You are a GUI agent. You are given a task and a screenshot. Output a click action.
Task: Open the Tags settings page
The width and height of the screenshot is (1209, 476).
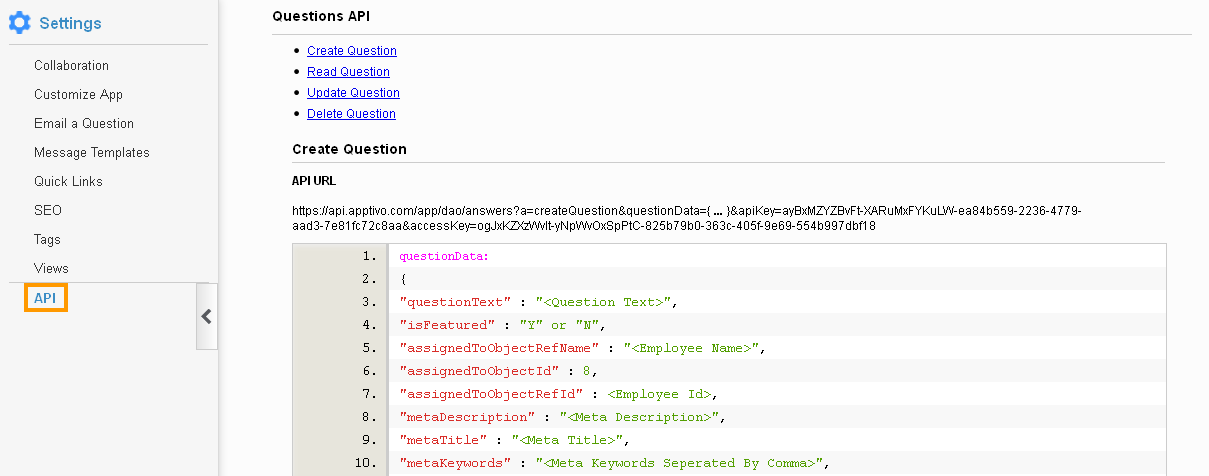click(47, 240)
